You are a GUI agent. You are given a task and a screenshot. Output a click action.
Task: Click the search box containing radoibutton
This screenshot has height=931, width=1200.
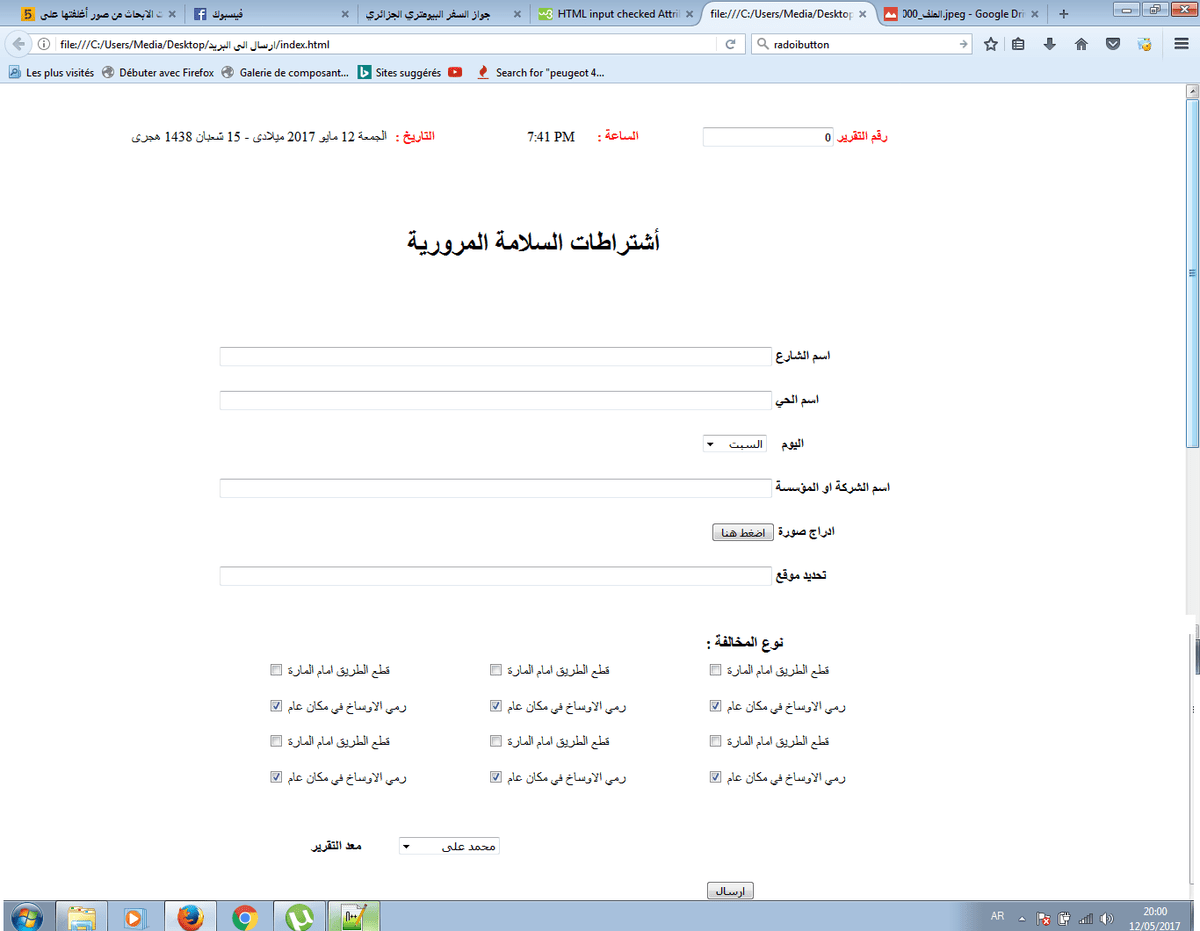pos(862,45)
